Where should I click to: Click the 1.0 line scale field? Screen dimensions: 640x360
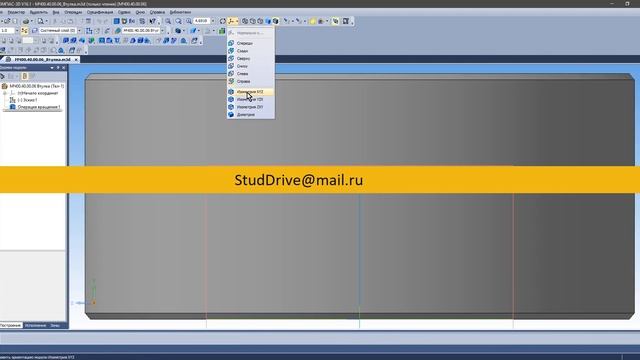pyautogui.click(x=7, y=31)
